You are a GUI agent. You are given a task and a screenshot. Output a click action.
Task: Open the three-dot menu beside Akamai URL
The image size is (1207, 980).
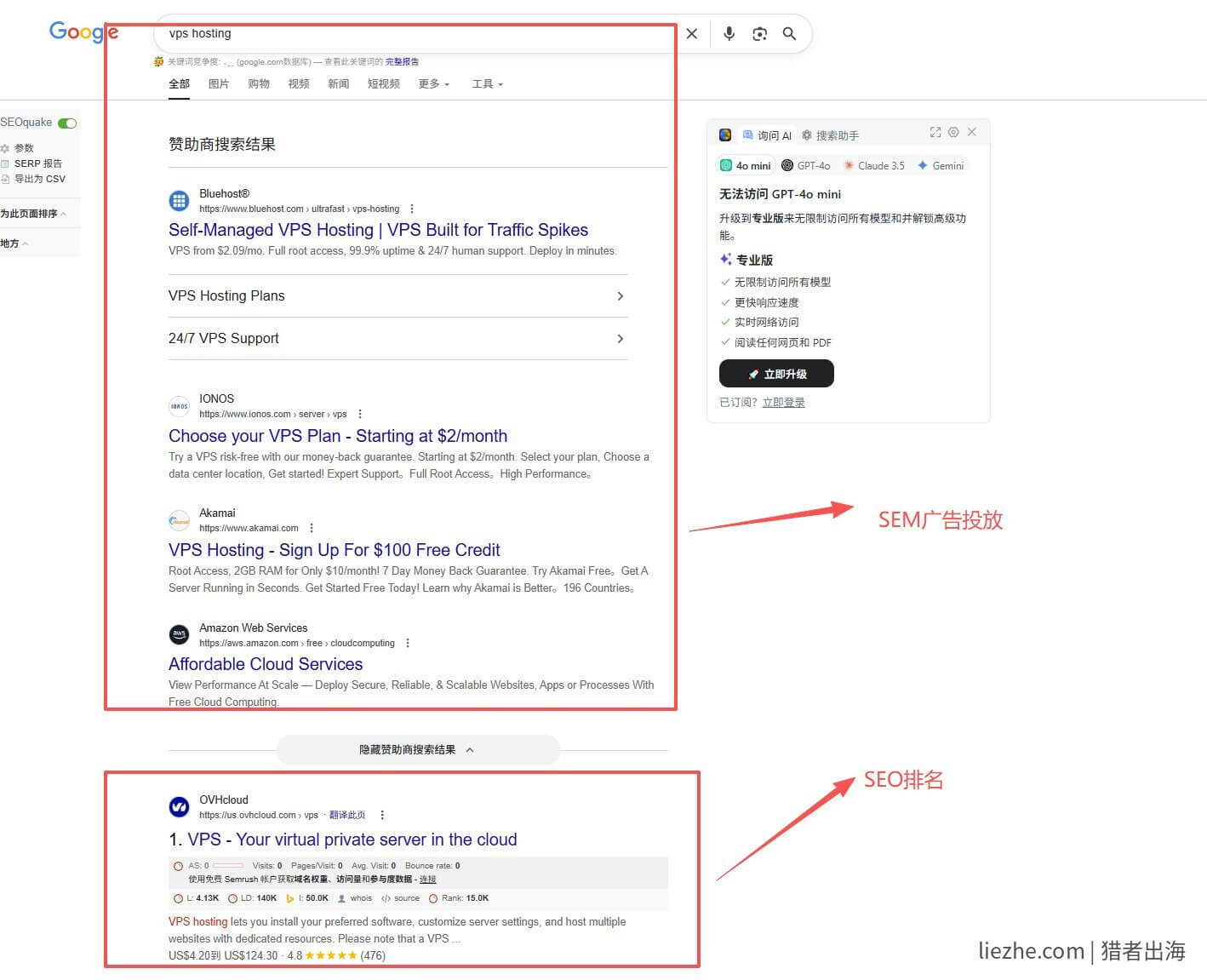tap(312, 529)
